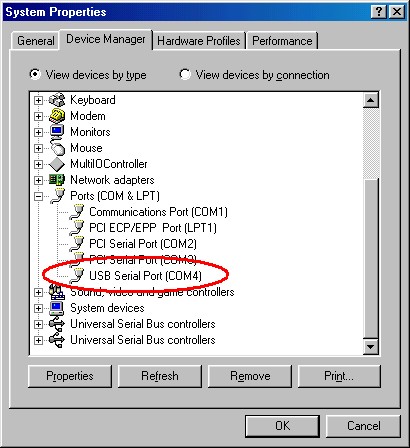Select the Device Manager tab
410x448 pixels.
pos(106,39)
